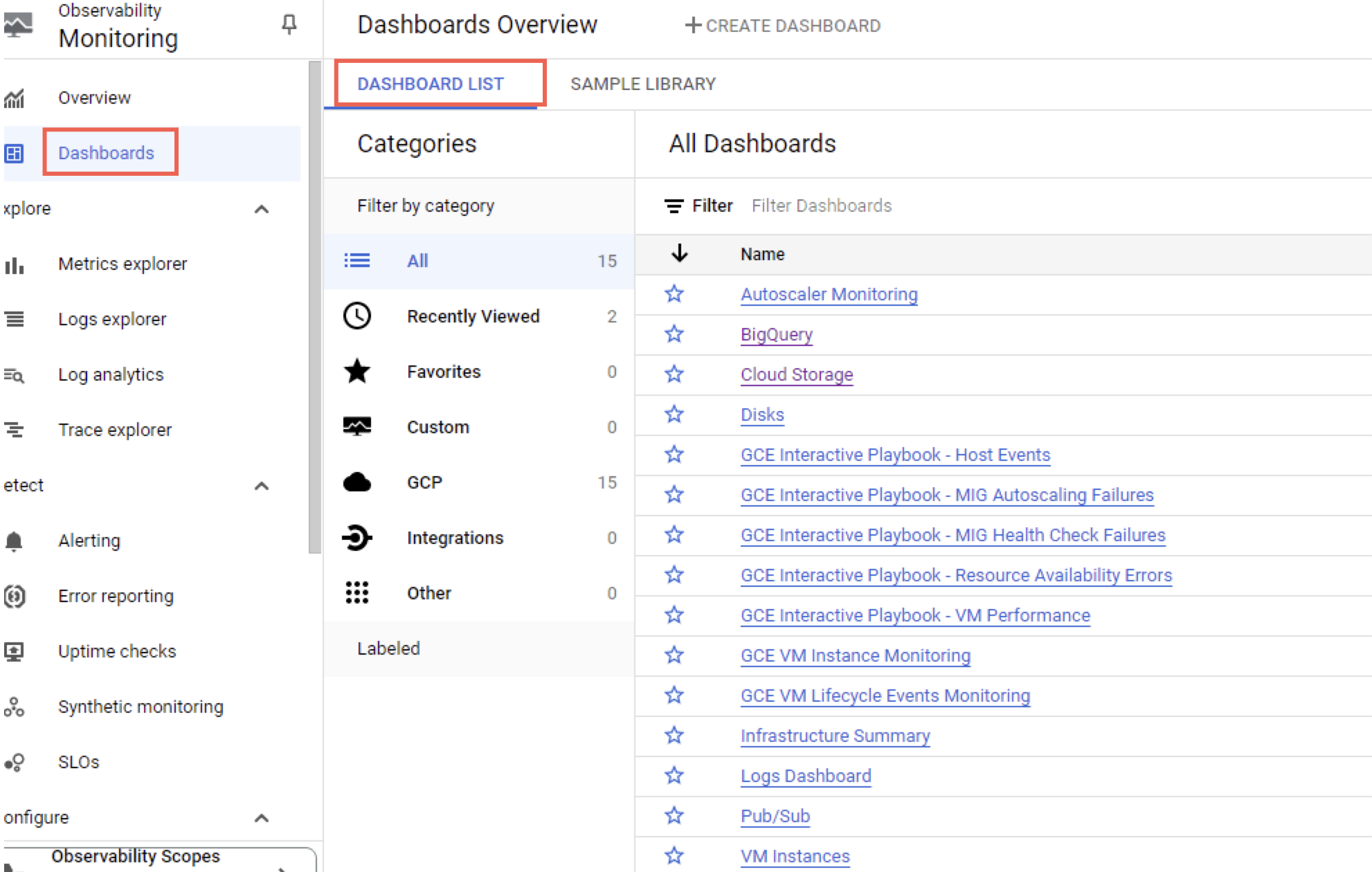Viewport: 1372px width, 872px height.
Task: Star the Logs Dashboard row
Action: [x=674, y=776]
